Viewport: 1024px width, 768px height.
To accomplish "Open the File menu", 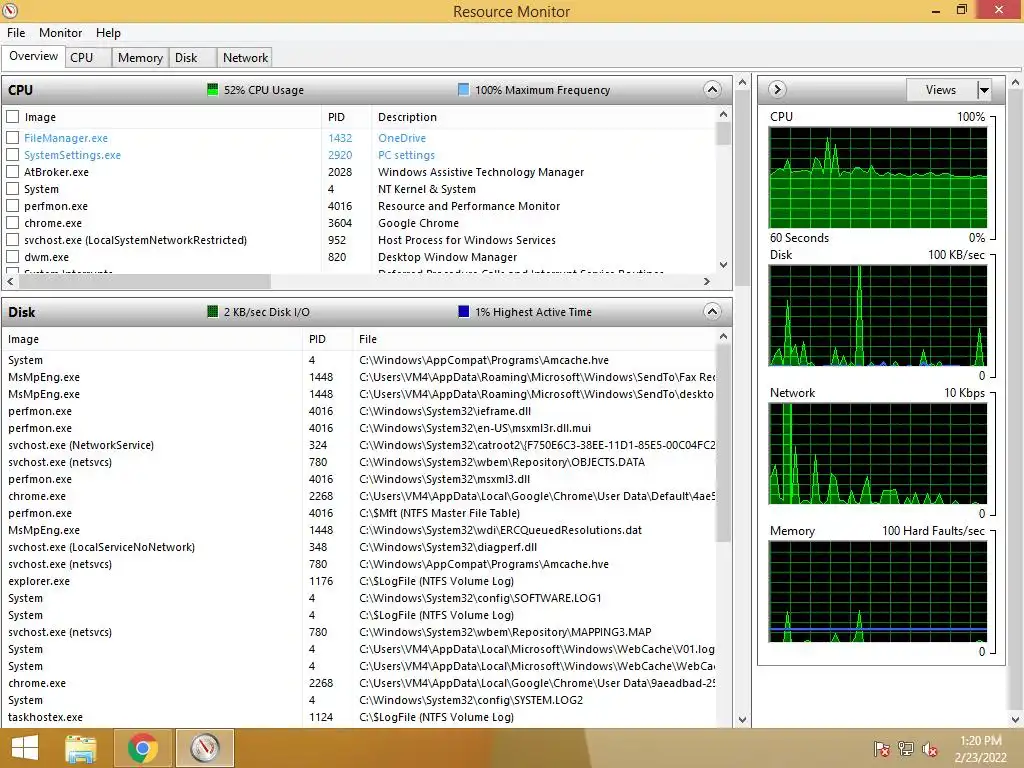I will (16, 33).
